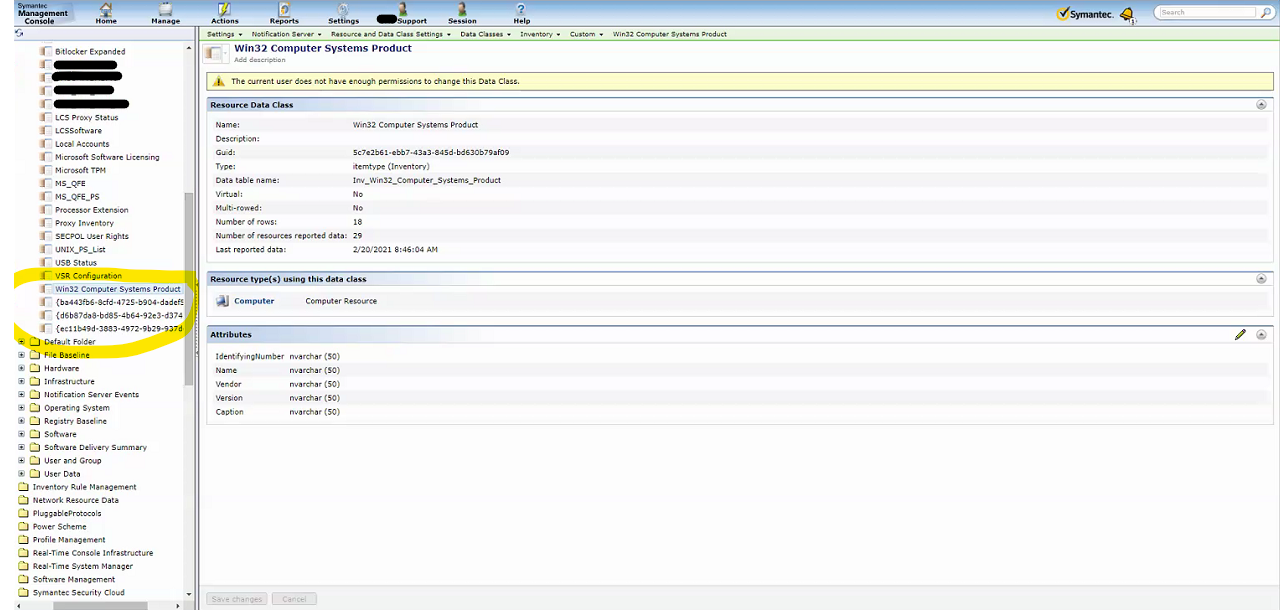Viewport: 1280px width, 610px height.
Task: Click the Network Resource Data folder icon
Action: point(24,500)
